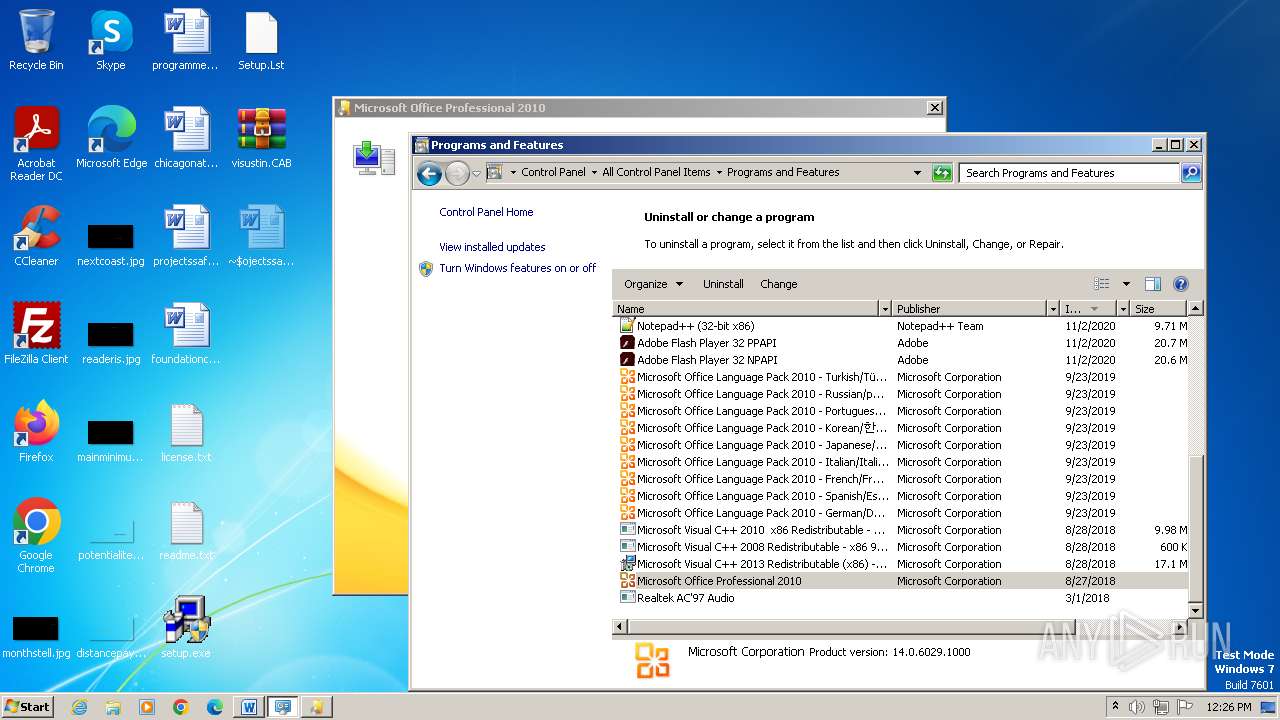This screenshot has width=1280, height=720.
Task: Click the refresh icon beside the address bar
Action: tap(941, 173)
